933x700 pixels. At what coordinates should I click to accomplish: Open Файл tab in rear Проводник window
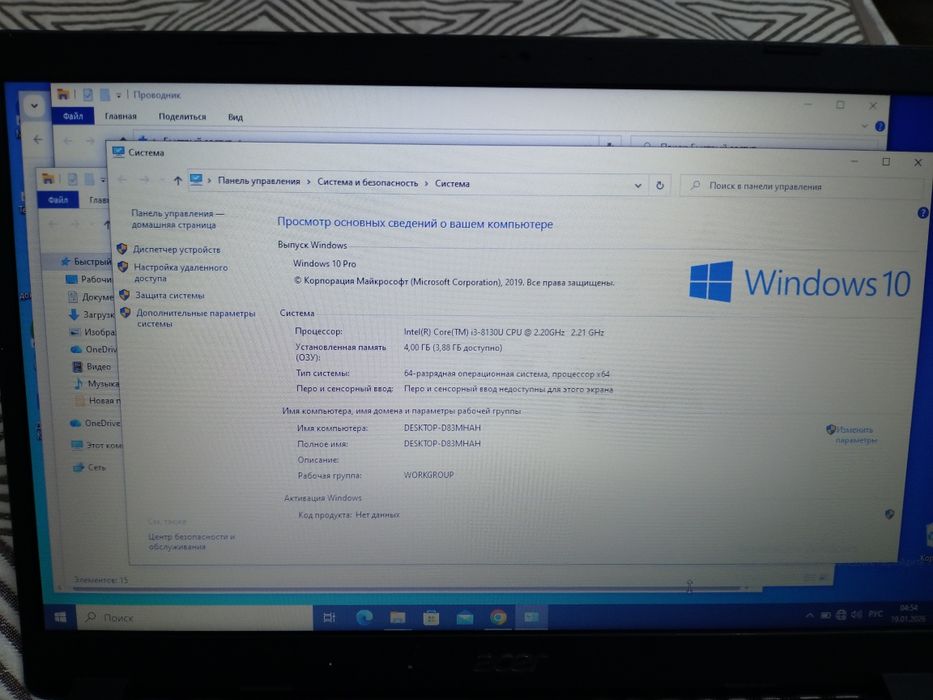click(73, 116)
